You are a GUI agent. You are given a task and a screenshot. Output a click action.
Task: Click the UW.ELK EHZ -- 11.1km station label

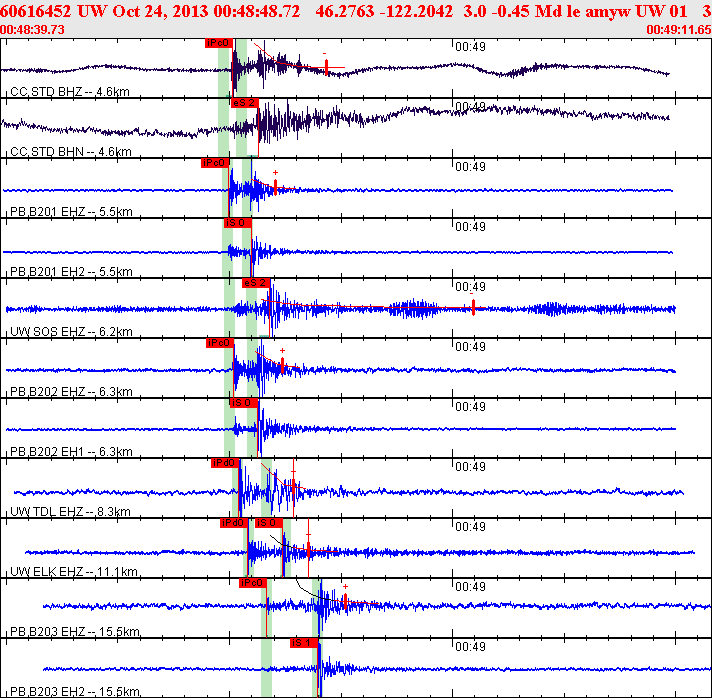click(72, 572)
